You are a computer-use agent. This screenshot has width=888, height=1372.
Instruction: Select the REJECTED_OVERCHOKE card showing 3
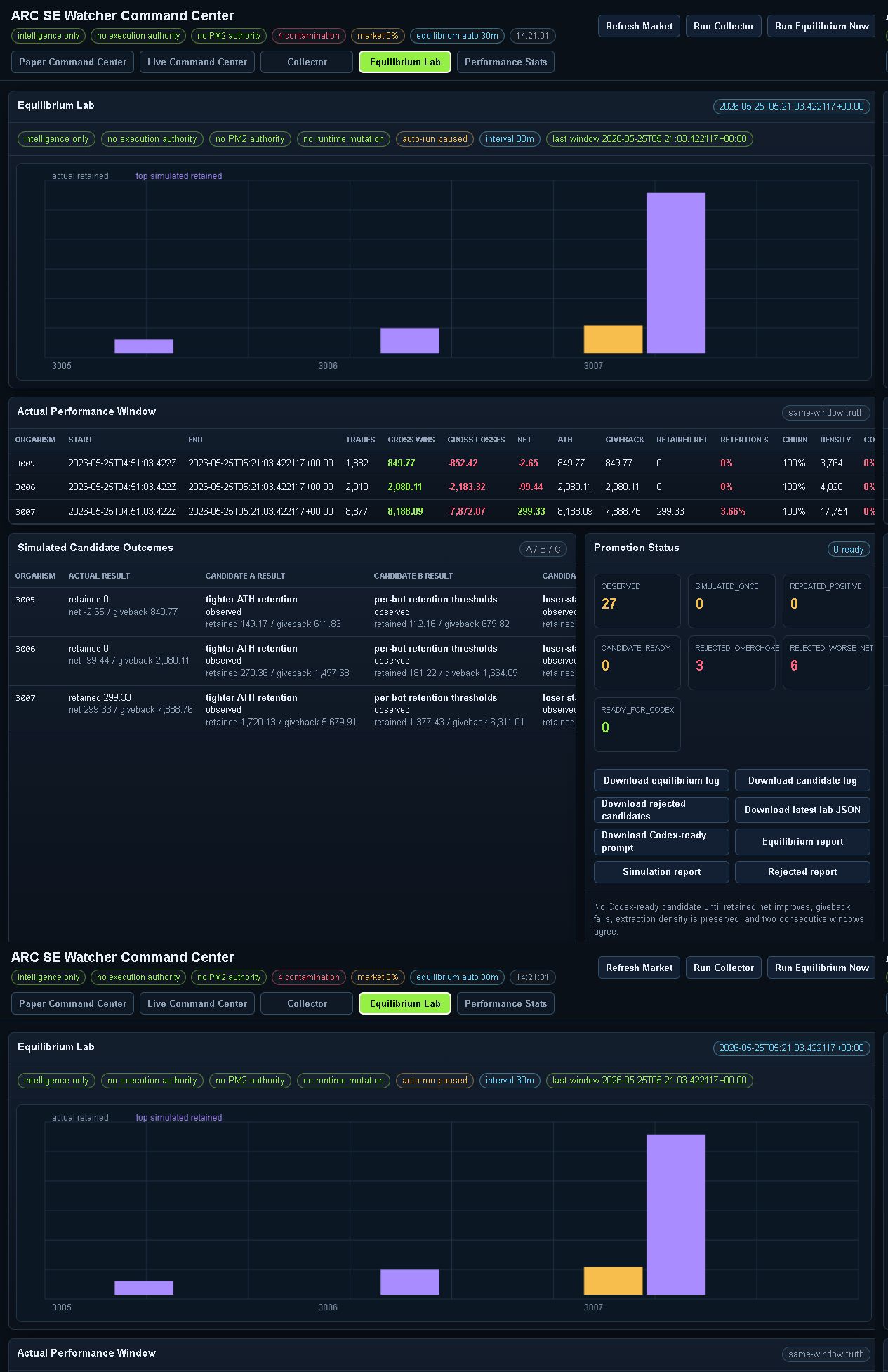(731, 662)
